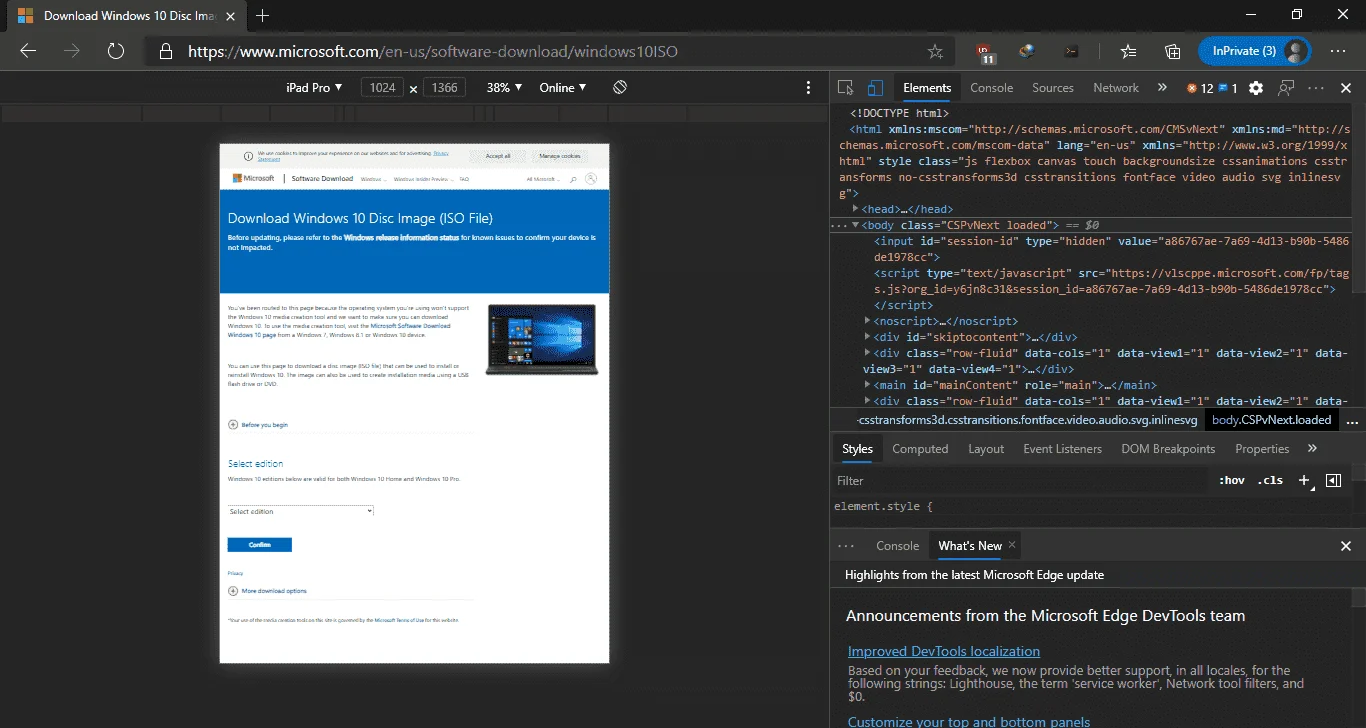Show more sidebar tabs chevron
Screen dimensions: 1366x728
(1312, 449)
